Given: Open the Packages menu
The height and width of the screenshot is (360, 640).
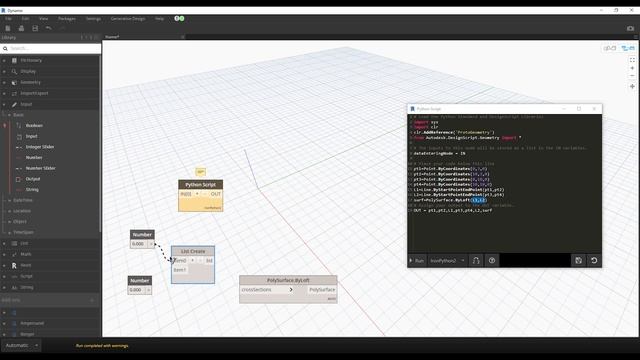Looking at the screenshot, I should pos(67,18).
